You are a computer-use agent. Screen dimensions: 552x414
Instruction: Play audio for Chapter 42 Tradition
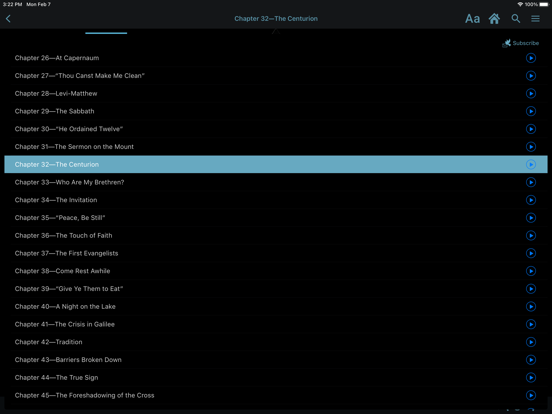pyautogui.click(x=531, y=342)
